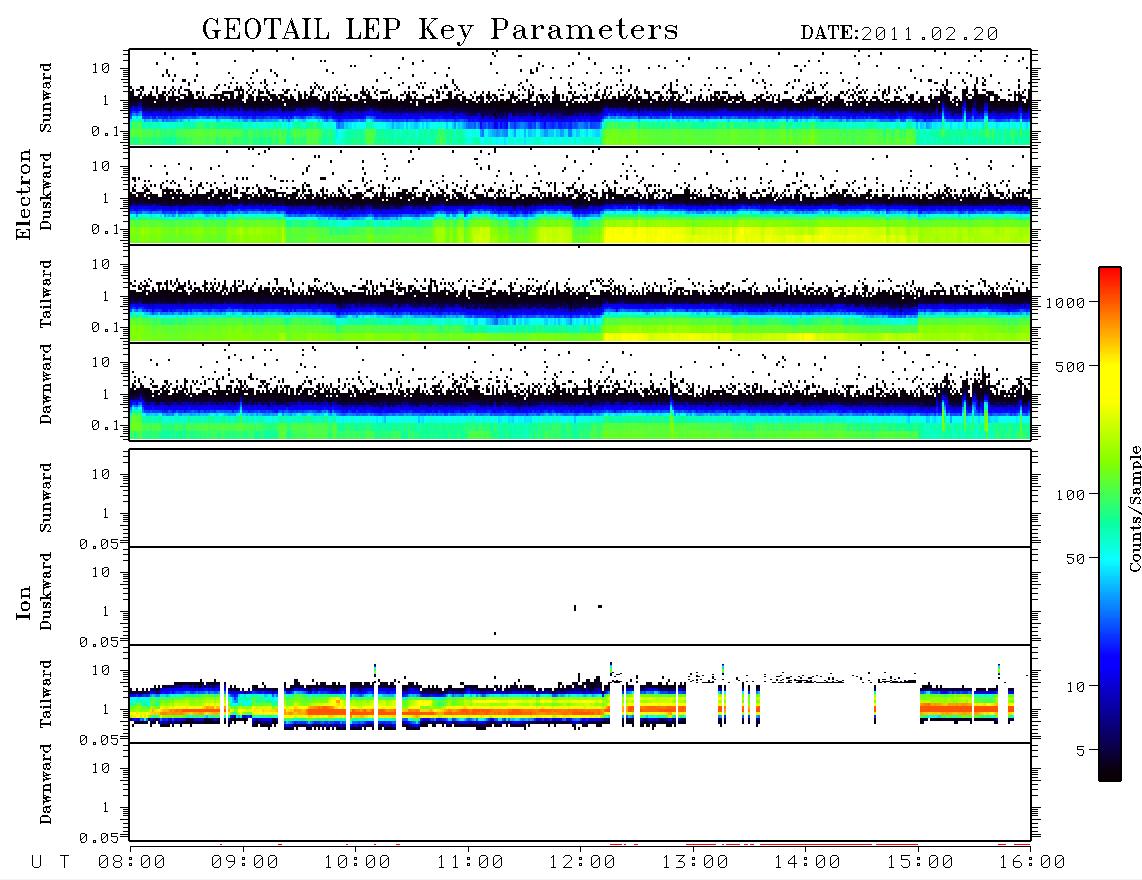Click inside the Electron Dawnward spectrogram panel
This screenshot has width=1142, height=880.
(580, 392)
